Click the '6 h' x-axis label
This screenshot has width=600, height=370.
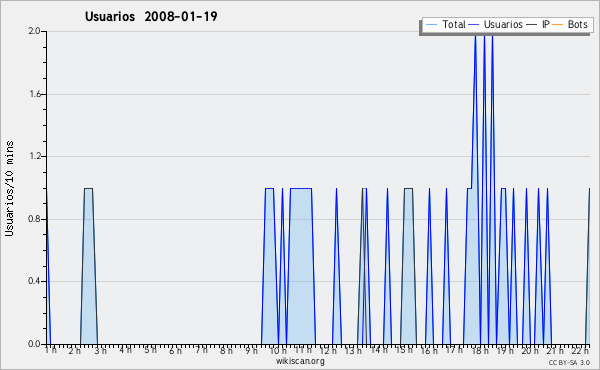[175, 350]
